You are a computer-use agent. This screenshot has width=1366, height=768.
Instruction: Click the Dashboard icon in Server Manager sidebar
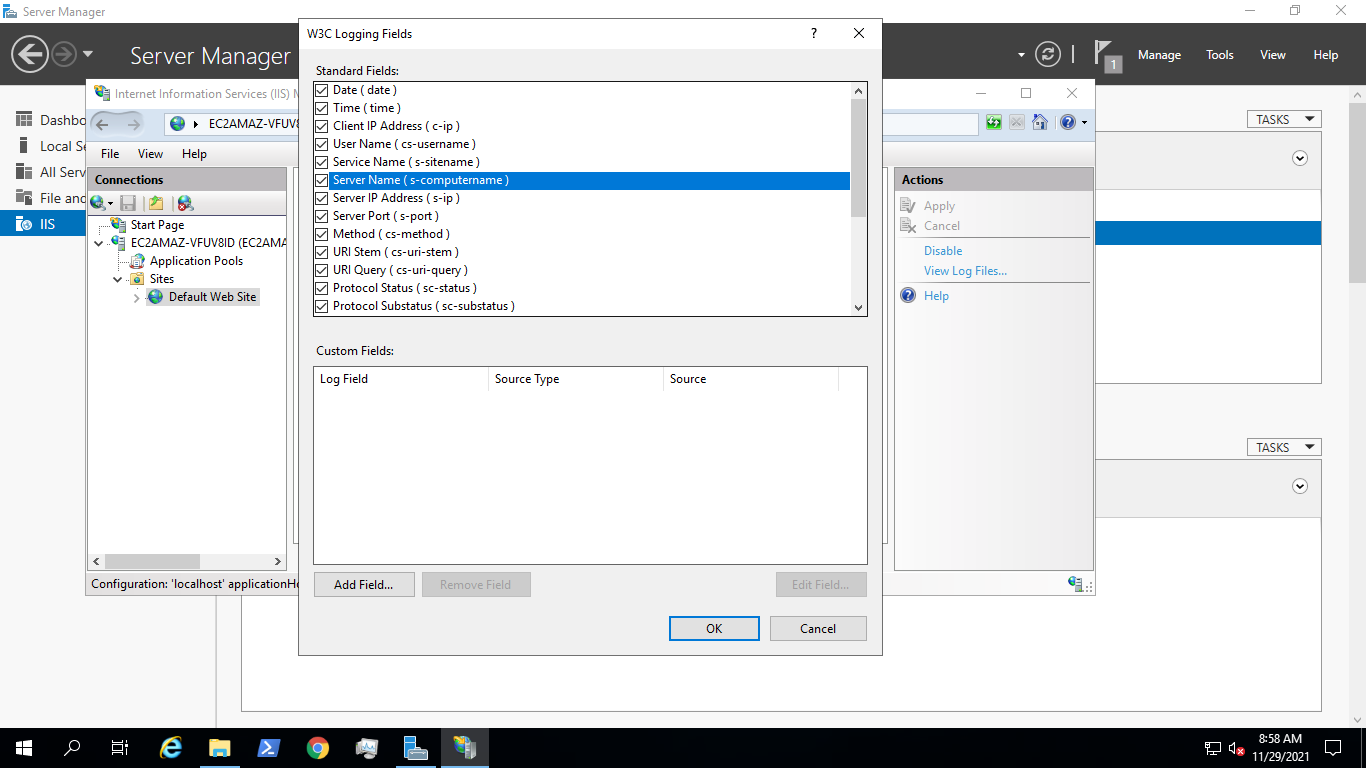tap(24, 120)
